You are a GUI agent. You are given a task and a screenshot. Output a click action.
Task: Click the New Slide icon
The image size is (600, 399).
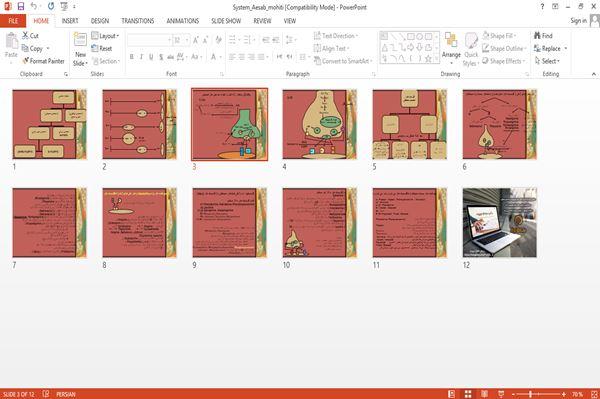click(x=80, y=40)
